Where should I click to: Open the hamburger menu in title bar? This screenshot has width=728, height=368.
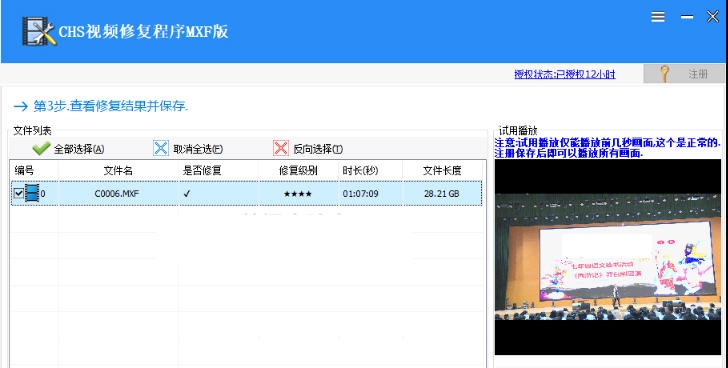pyautogui.click(x=657, y=17)
